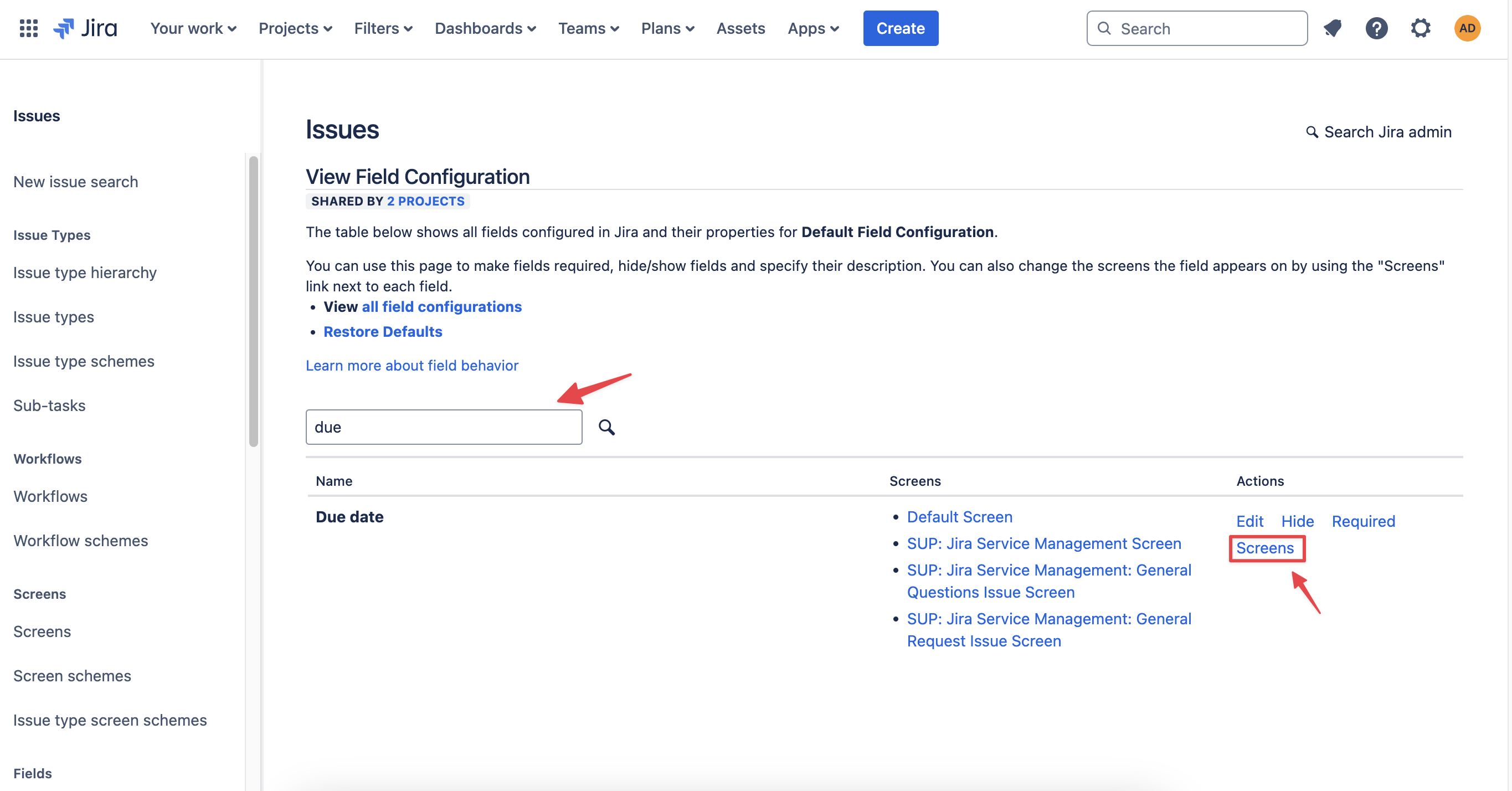Hide the Due date field
The image size is (1512, 791).
click(x=1297, y=521)
